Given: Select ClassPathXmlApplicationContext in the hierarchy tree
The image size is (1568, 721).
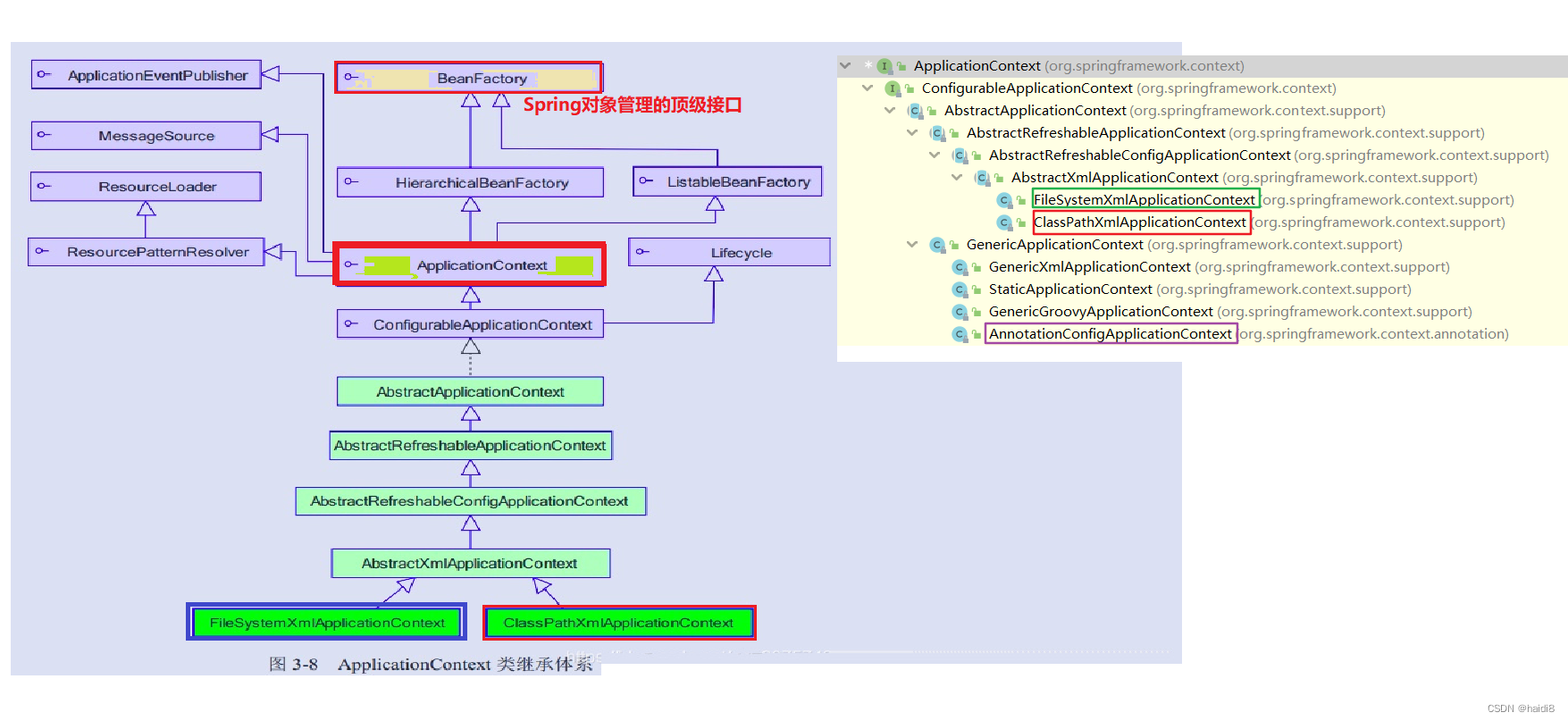Looking at the screenshot, I should coord(1203,222).
